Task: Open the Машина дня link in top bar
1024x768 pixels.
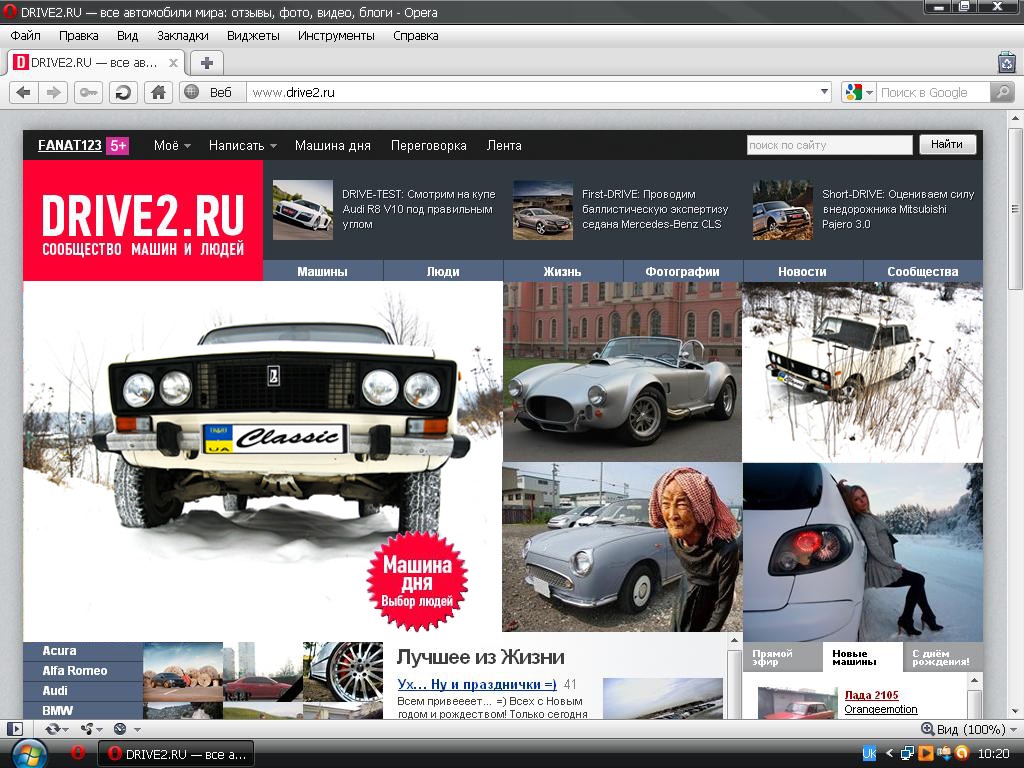Action: click(332, 146)
